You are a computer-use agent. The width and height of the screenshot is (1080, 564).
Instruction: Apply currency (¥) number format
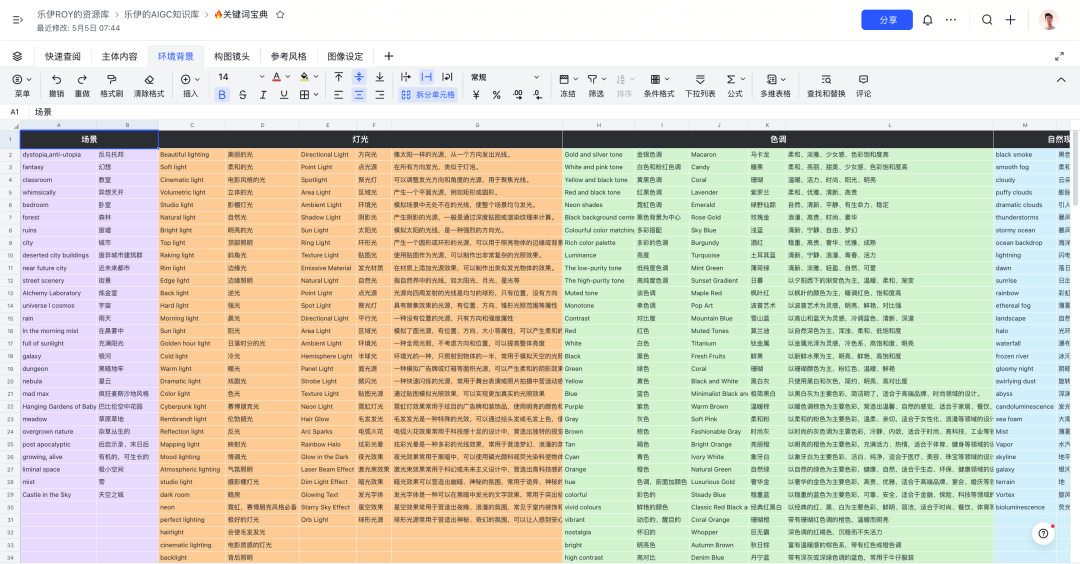click(476, 95)
